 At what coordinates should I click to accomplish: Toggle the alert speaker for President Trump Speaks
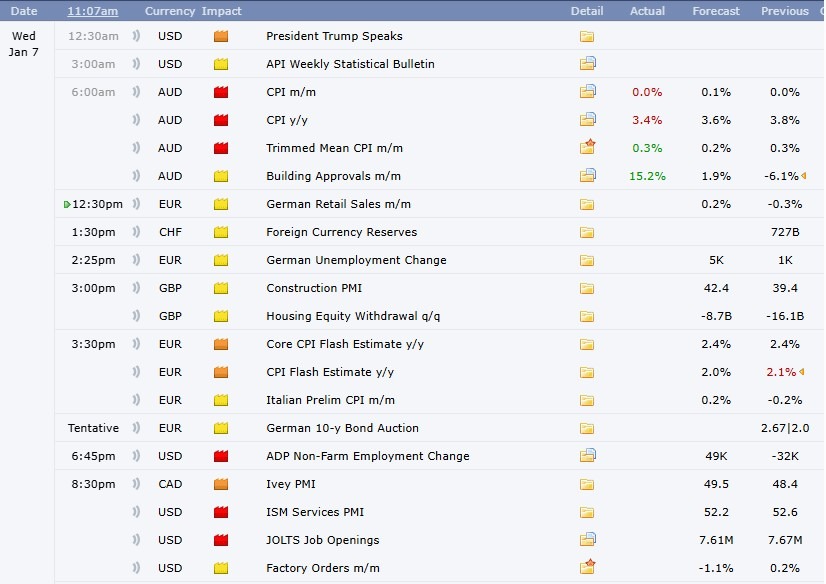coord(133,35)
